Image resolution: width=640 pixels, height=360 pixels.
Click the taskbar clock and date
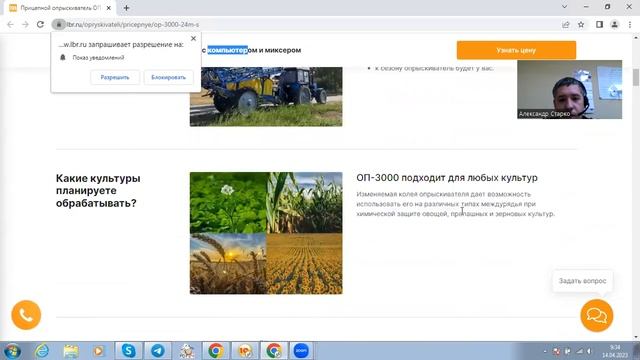[615, 351]
